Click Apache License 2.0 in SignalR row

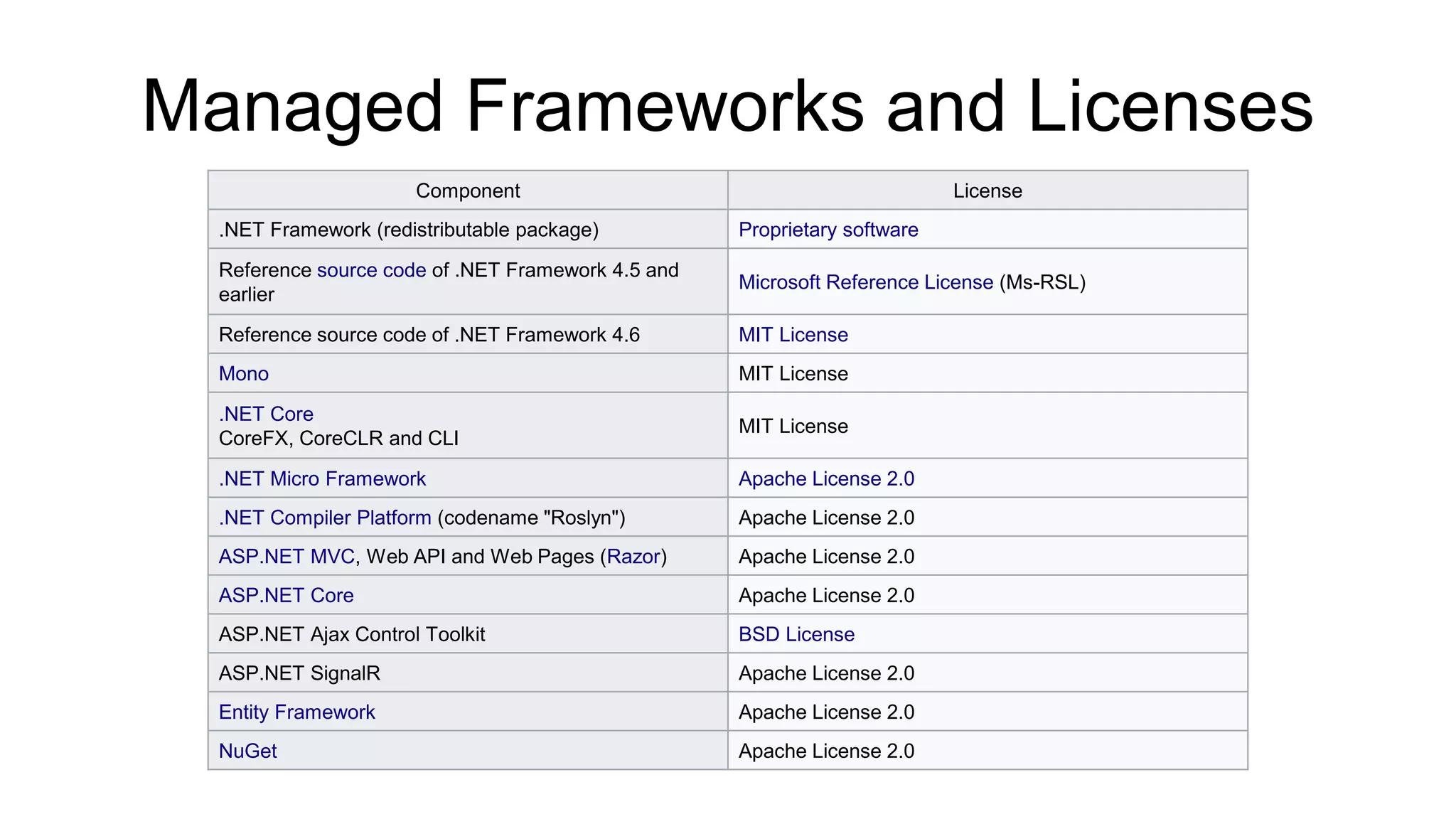[826, 673]
